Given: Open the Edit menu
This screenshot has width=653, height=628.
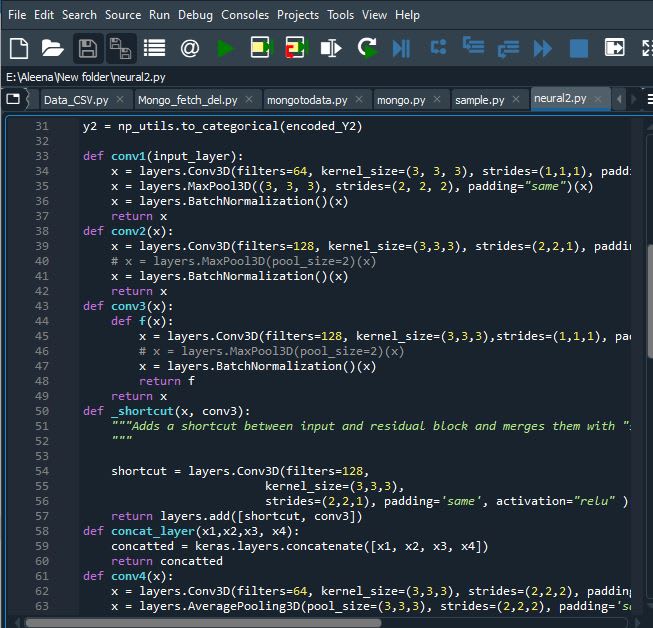Looking at the screenshot, I should coord(44,15).
